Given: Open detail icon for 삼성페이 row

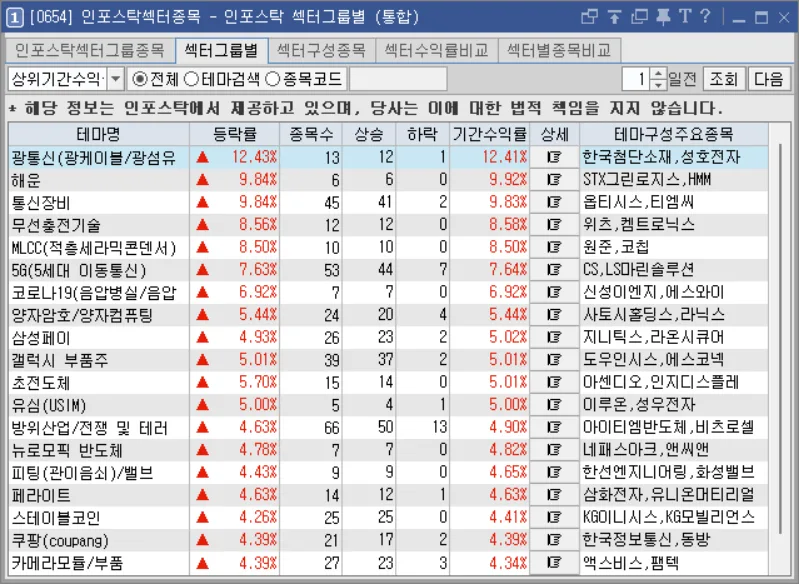Looking at the screenshot, I should coord(554,337).
